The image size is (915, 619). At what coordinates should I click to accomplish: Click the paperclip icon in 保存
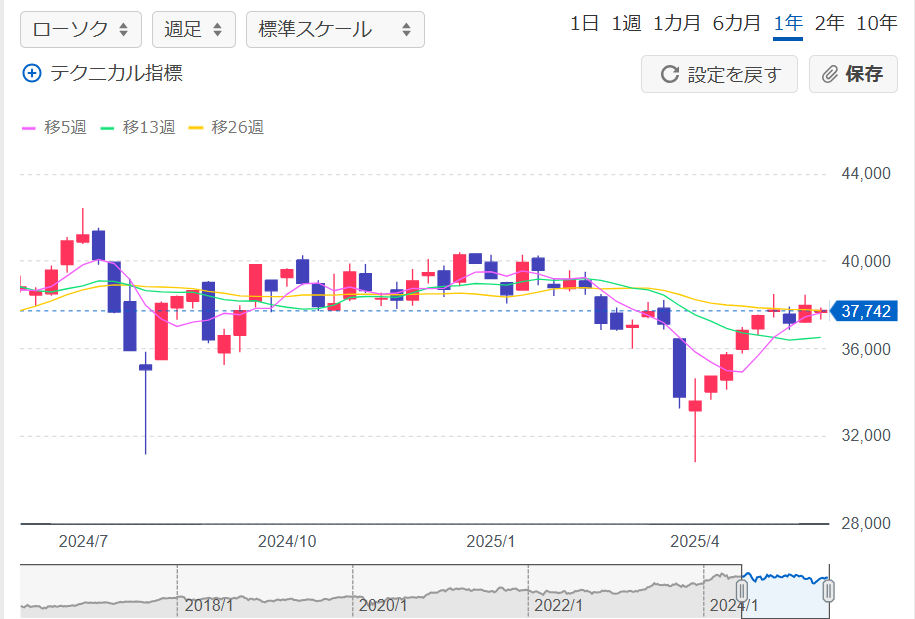pos(830,74)
